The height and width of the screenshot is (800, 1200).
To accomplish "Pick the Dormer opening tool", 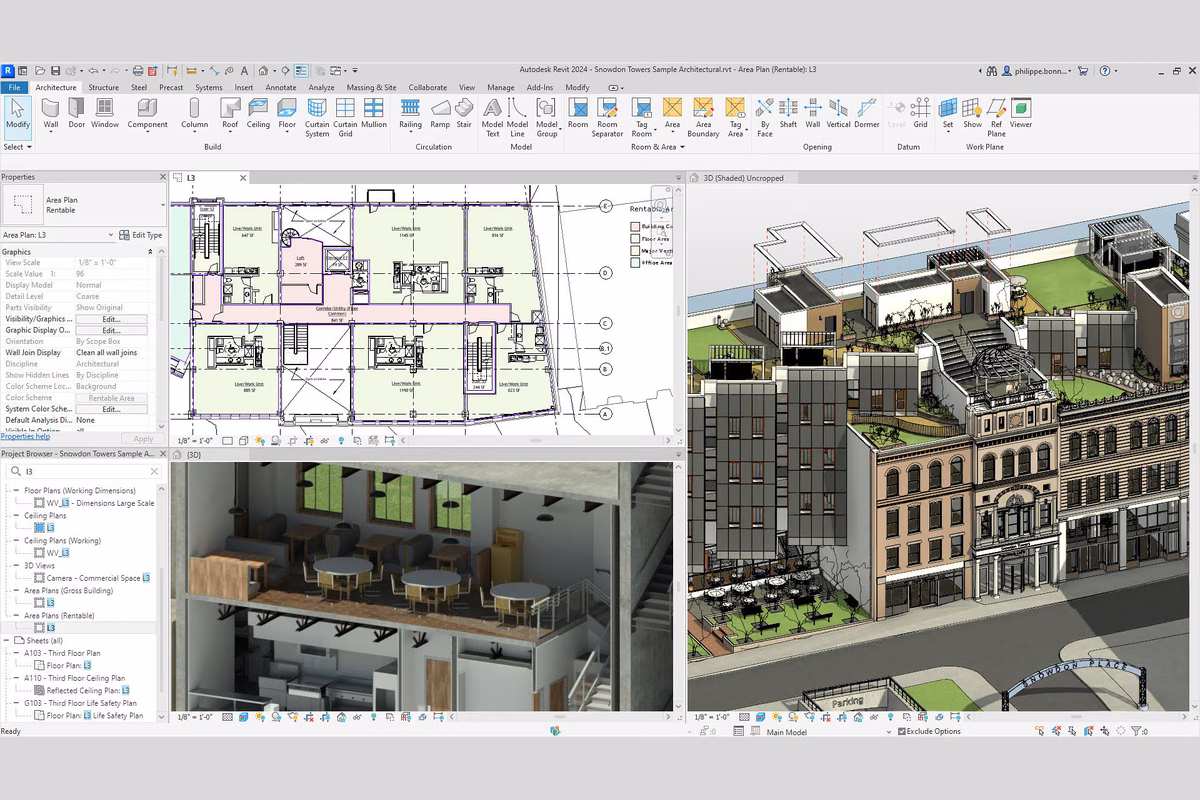I will click(x=867, y=113).
